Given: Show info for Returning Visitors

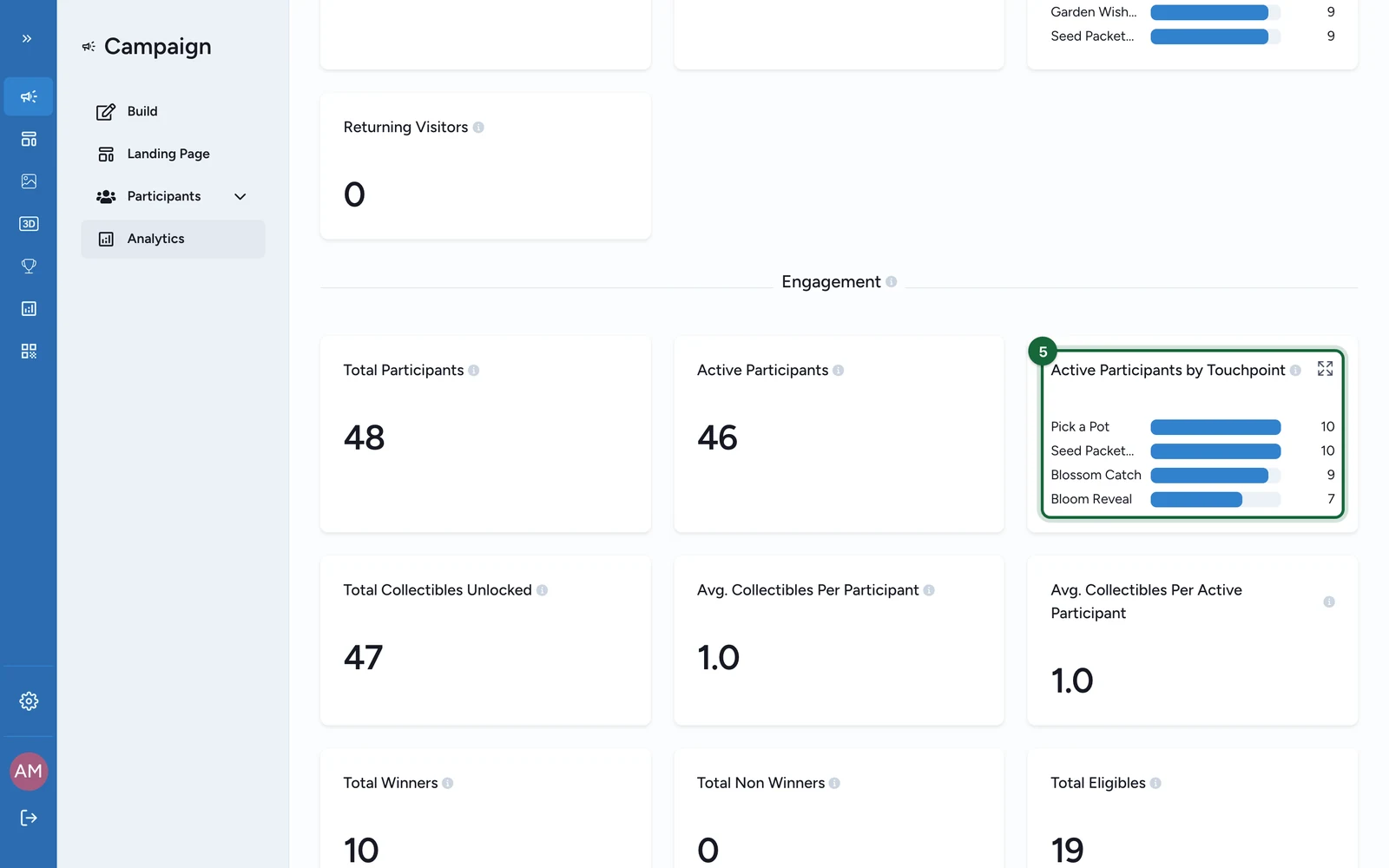Looking at the screenshot, I should tap(478, 128).
